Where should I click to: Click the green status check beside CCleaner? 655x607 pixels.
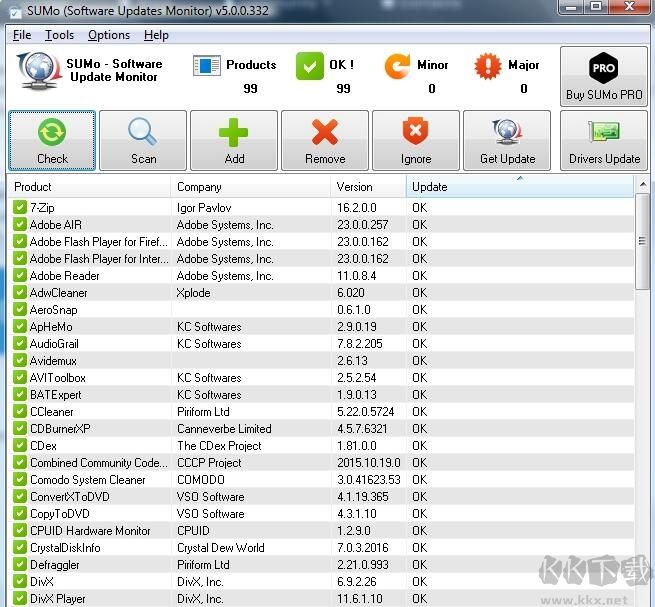[x=20, y=411]
